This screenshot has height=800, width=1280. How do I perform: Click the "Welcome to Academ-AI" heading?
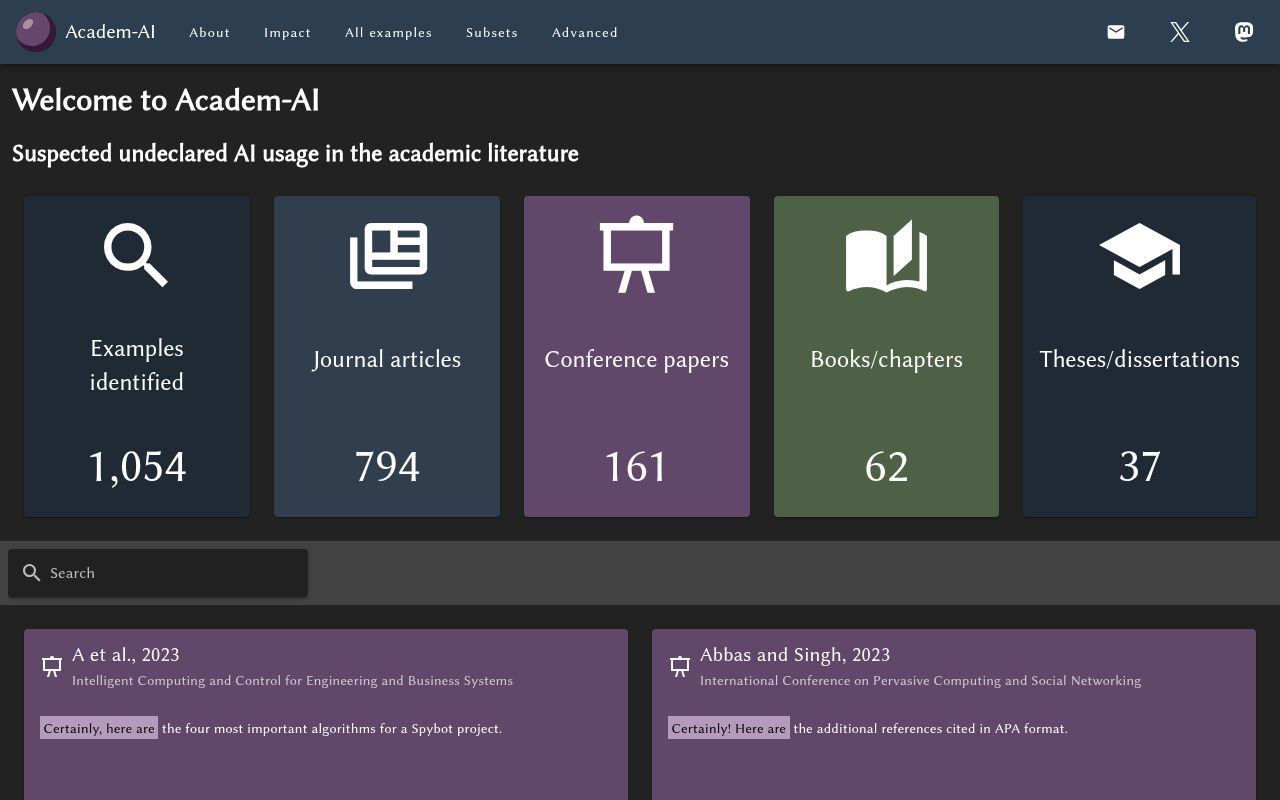coord(166,100)
